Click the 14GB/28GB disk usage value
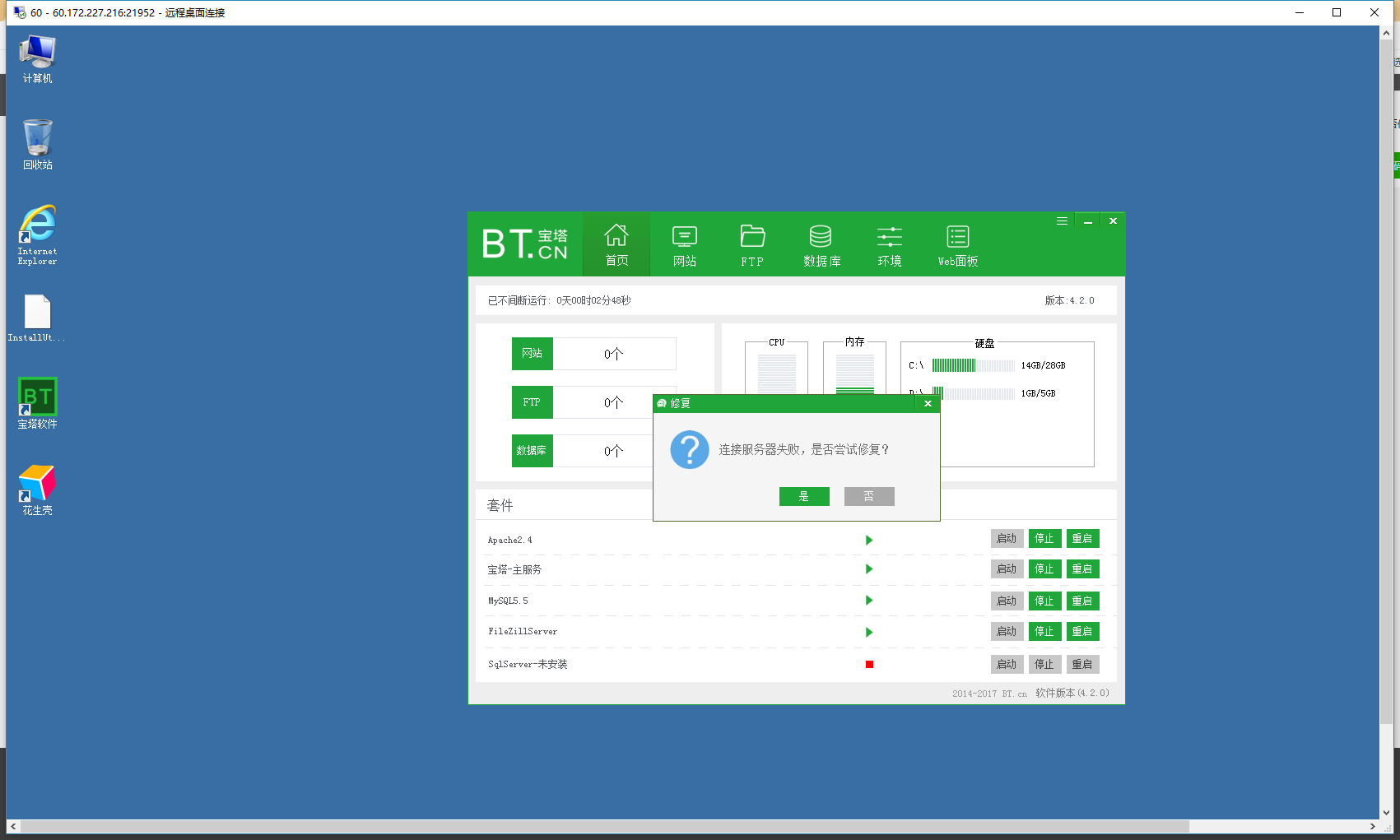This screenshot has height=840, width=1400. click(1043, 365)
